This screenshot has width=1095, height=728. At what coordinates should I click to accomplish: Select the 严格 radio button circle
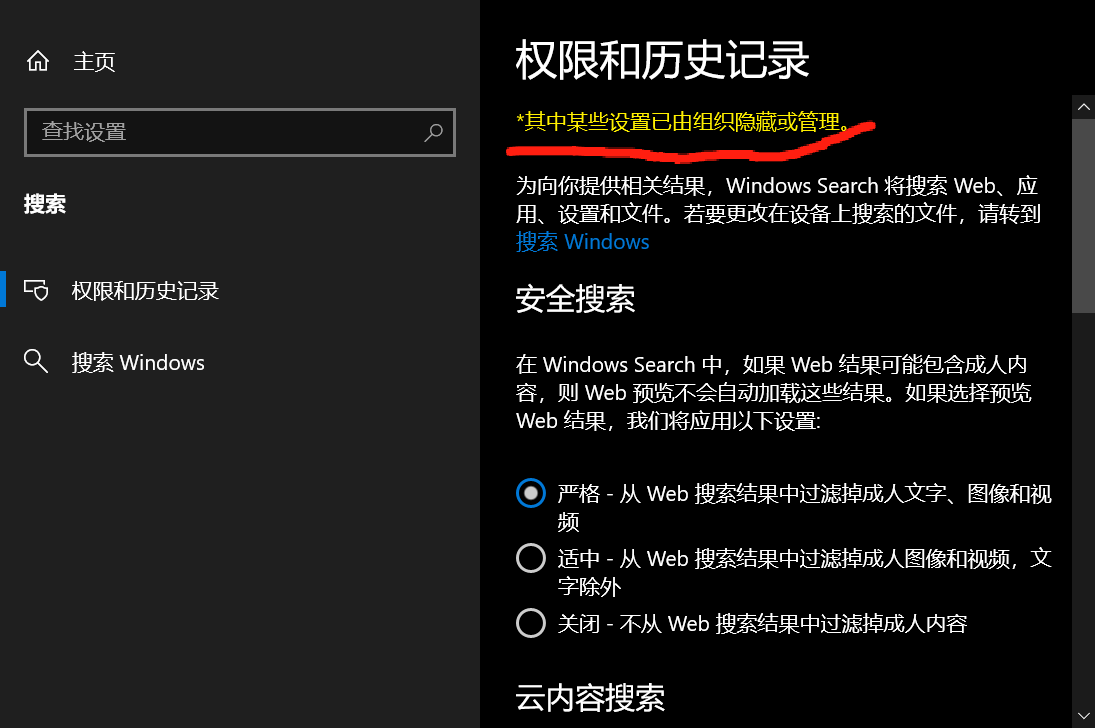531,493
